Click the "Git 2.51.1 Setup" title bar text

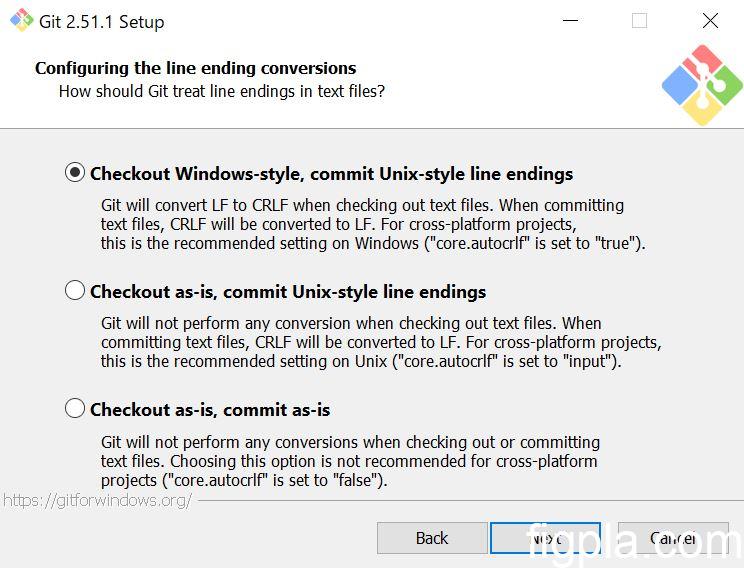101,21
